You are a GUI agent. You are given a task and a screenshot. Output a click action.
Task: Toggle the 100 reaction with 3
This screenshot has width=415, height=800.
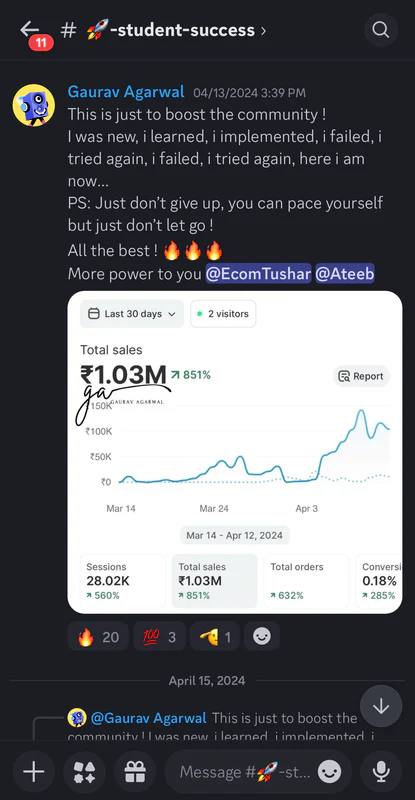pyautogui.click(x=159, y=636)
